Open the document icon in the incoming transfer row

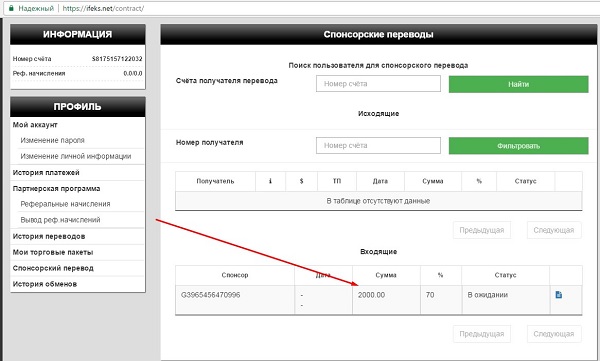(559, 295)
